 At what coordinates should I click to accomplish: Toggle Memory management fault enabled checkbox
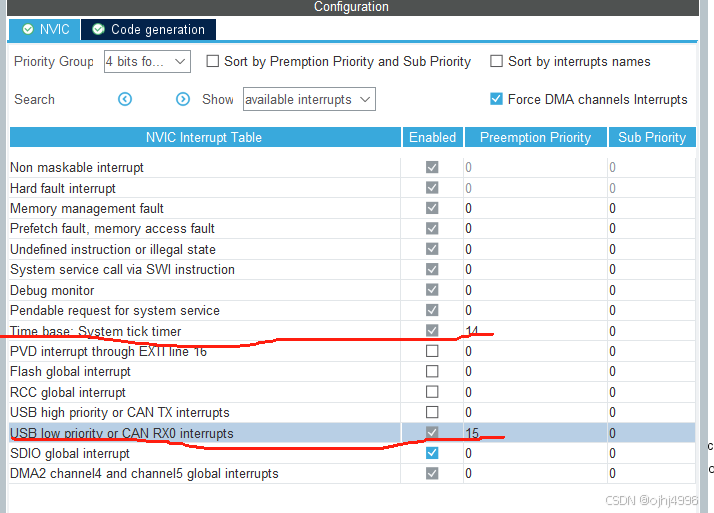click(x=432, y=208)
